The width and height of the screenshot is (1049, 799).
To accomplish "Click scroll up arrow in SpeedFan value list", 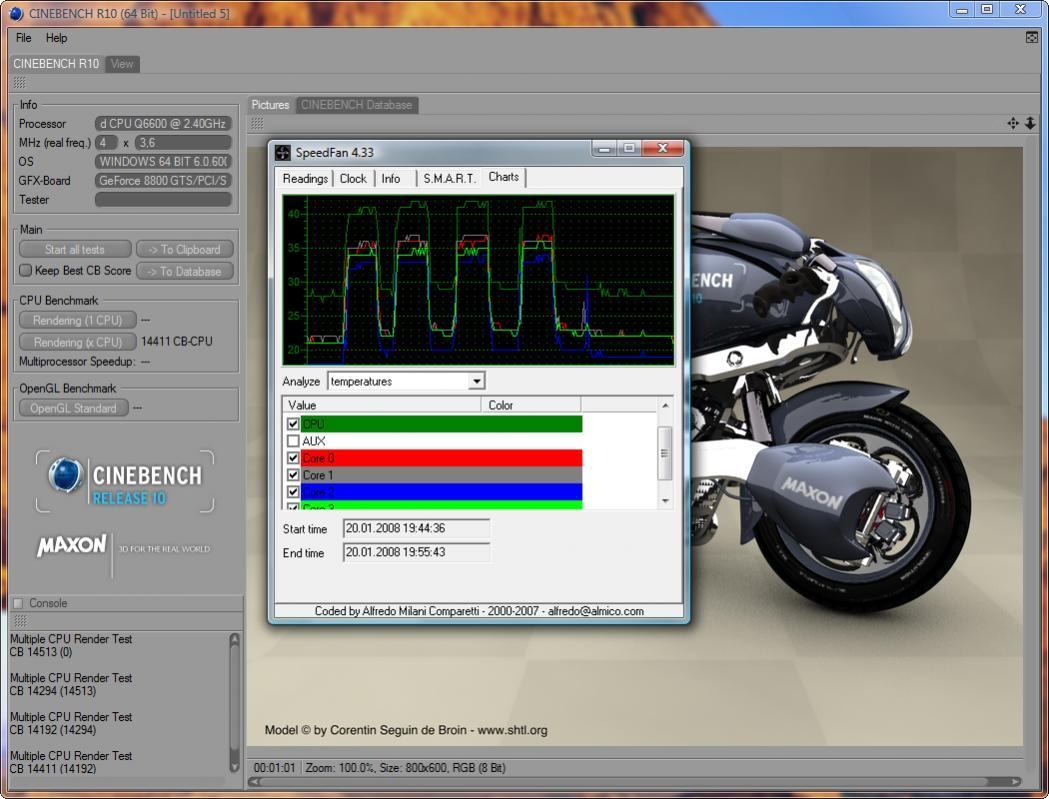I will click(665, 406).
